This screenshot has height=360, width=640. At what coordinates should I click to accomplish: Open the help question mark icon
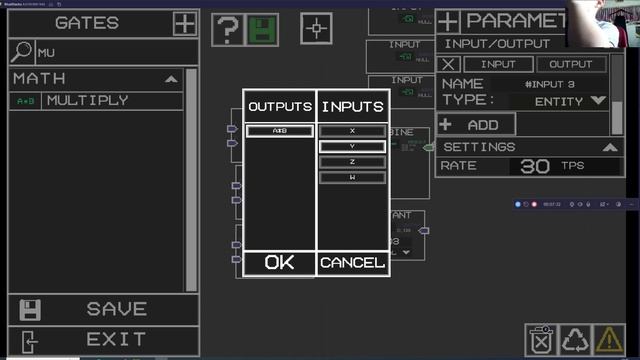pos(227,29)
